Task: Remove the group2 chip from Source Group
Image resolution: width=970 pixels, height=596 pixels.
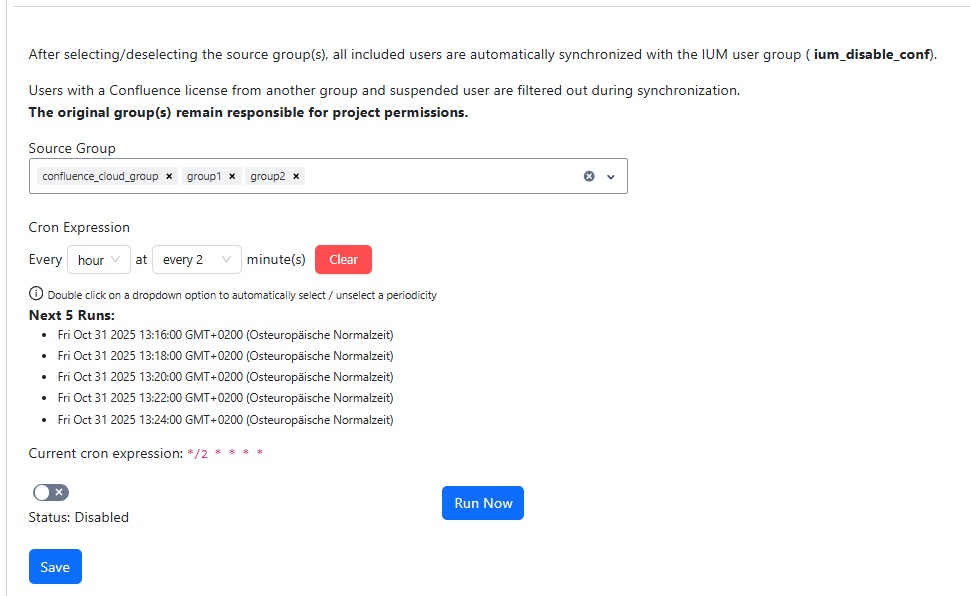Action: coord(296,176)
